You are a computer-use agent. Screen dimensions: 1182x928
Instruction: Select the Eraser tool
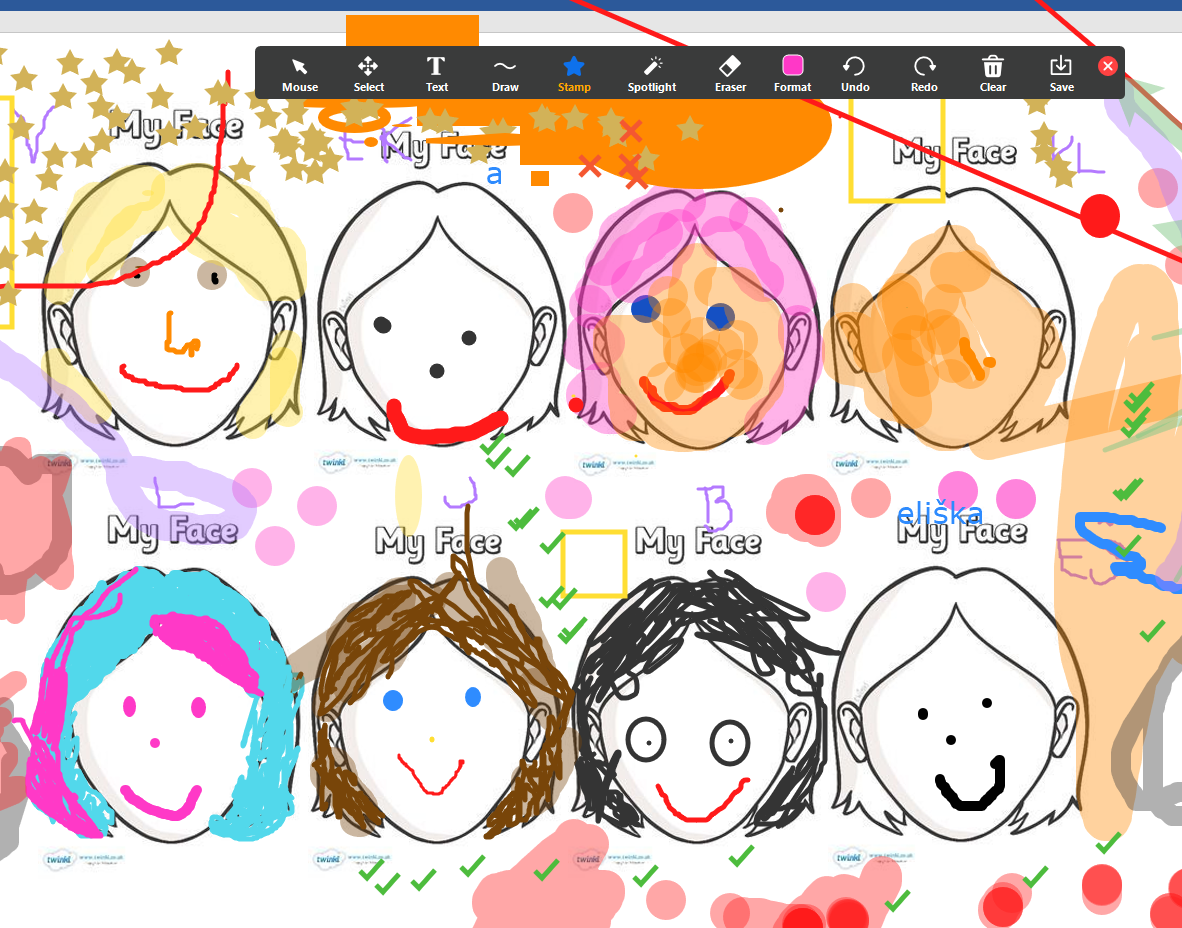click(730, 74)
